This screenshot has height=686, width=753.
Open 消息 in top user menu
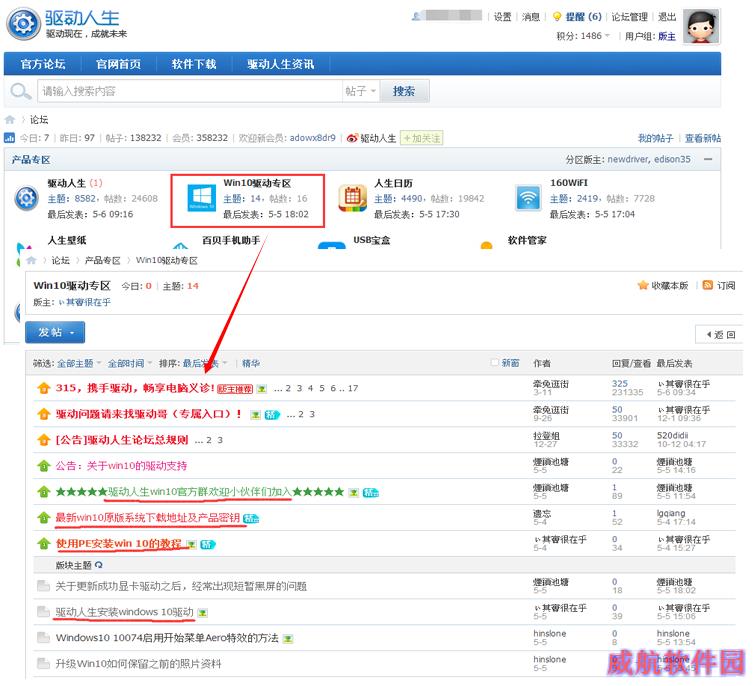click(x=531, y=17)
